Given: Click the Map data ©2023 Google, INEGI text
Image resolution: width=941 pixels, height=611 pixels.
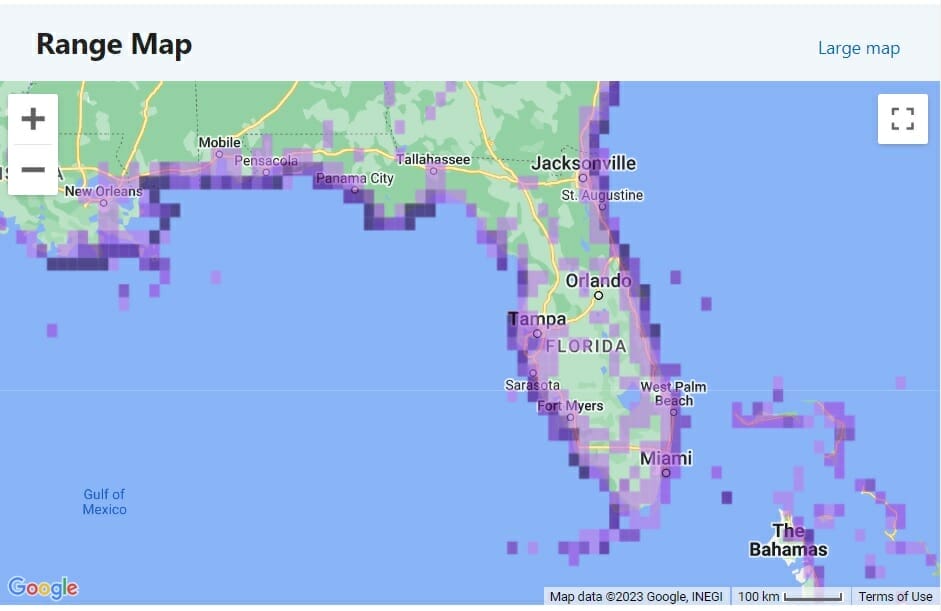Looking at the screenshot, I should [x=636, y=597].
